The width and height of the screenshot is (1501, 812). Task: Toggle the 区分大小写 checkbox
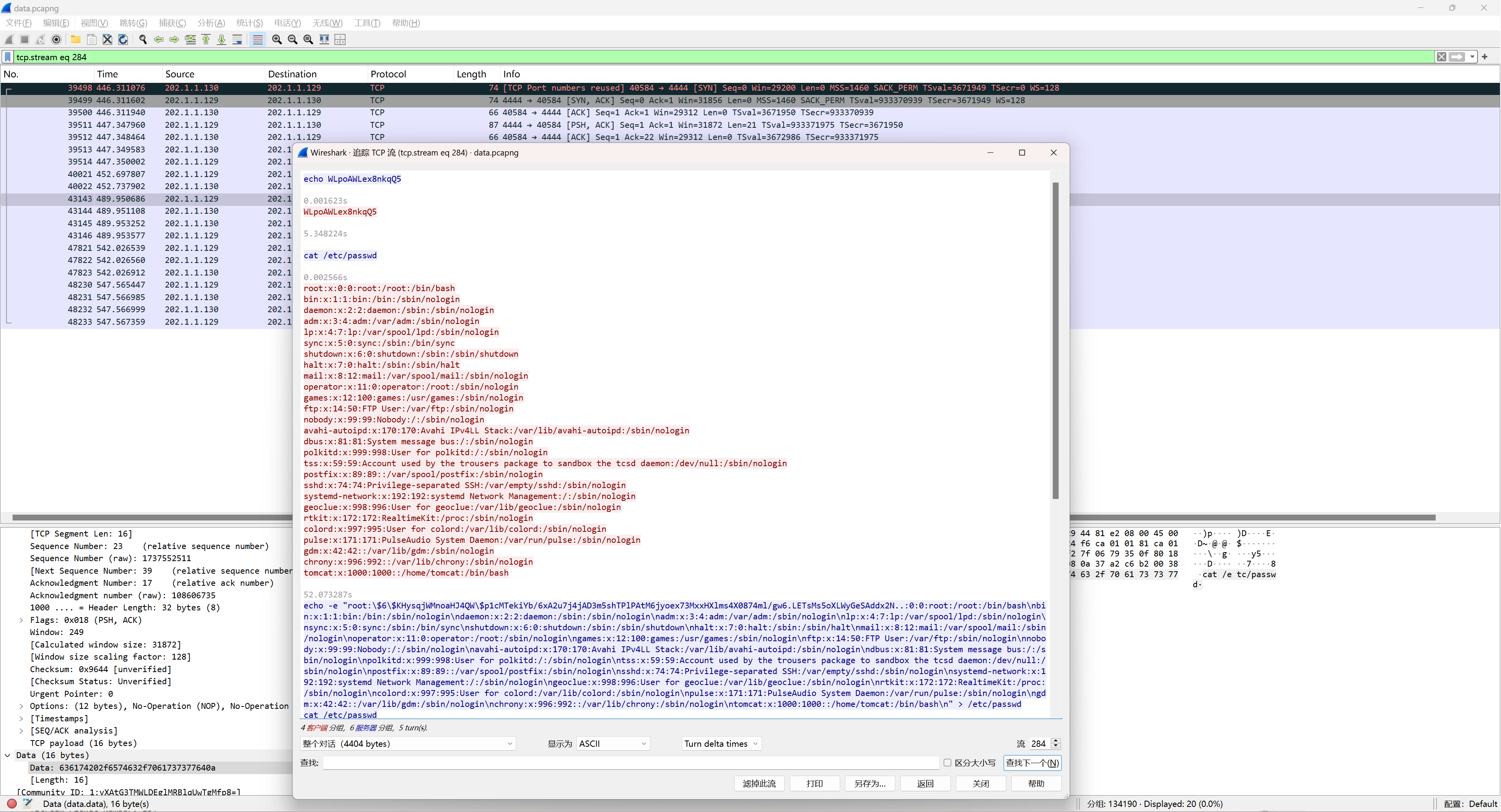(x=947, y=762)
